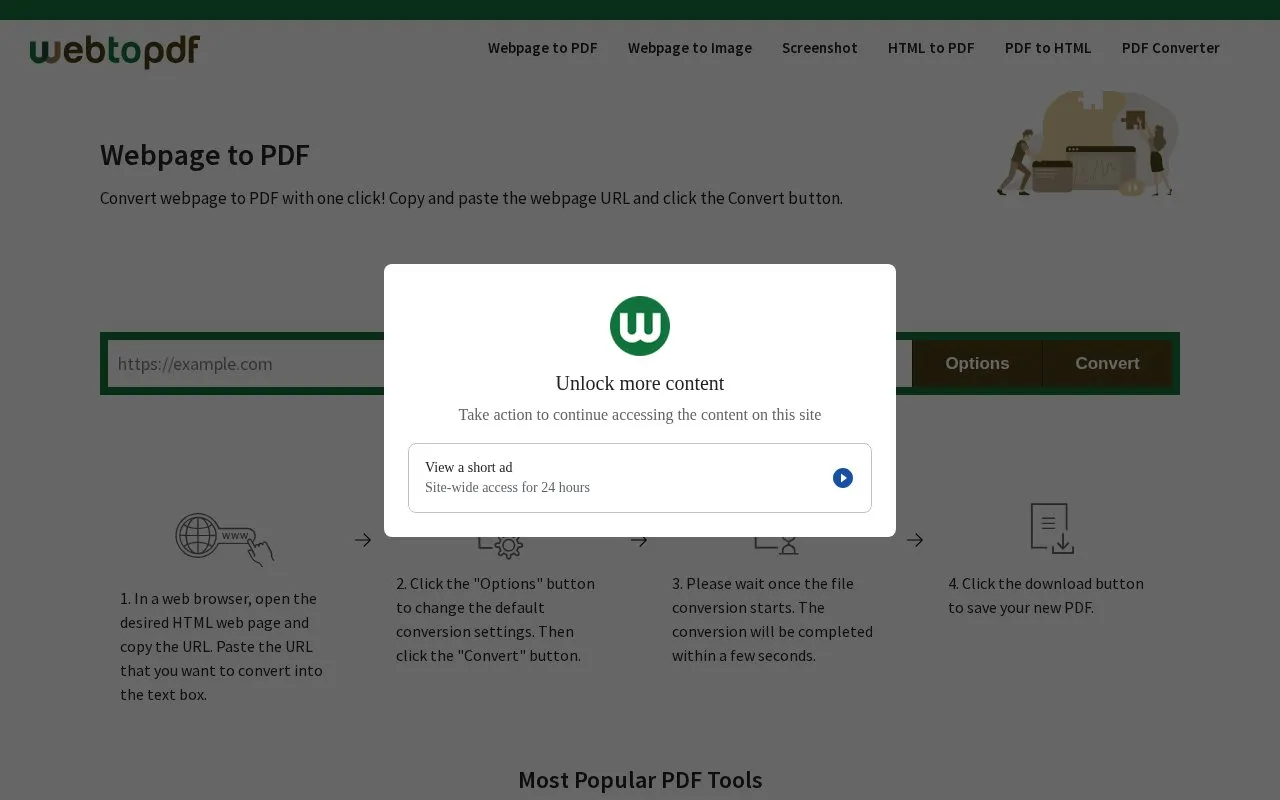Click the Convert button

[x=1107, y=364]
